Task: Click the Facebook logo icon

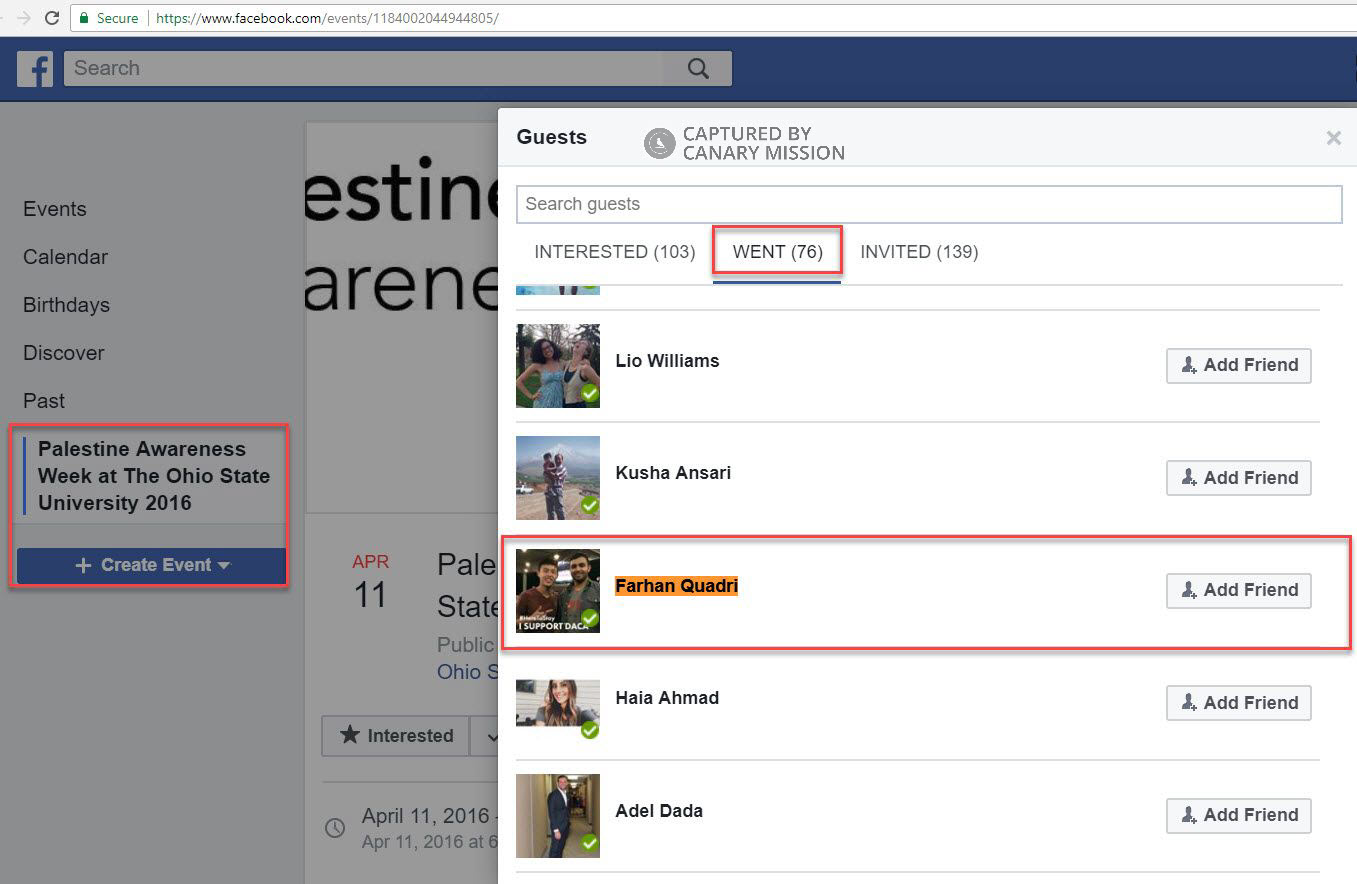Action: click(35, 69)
